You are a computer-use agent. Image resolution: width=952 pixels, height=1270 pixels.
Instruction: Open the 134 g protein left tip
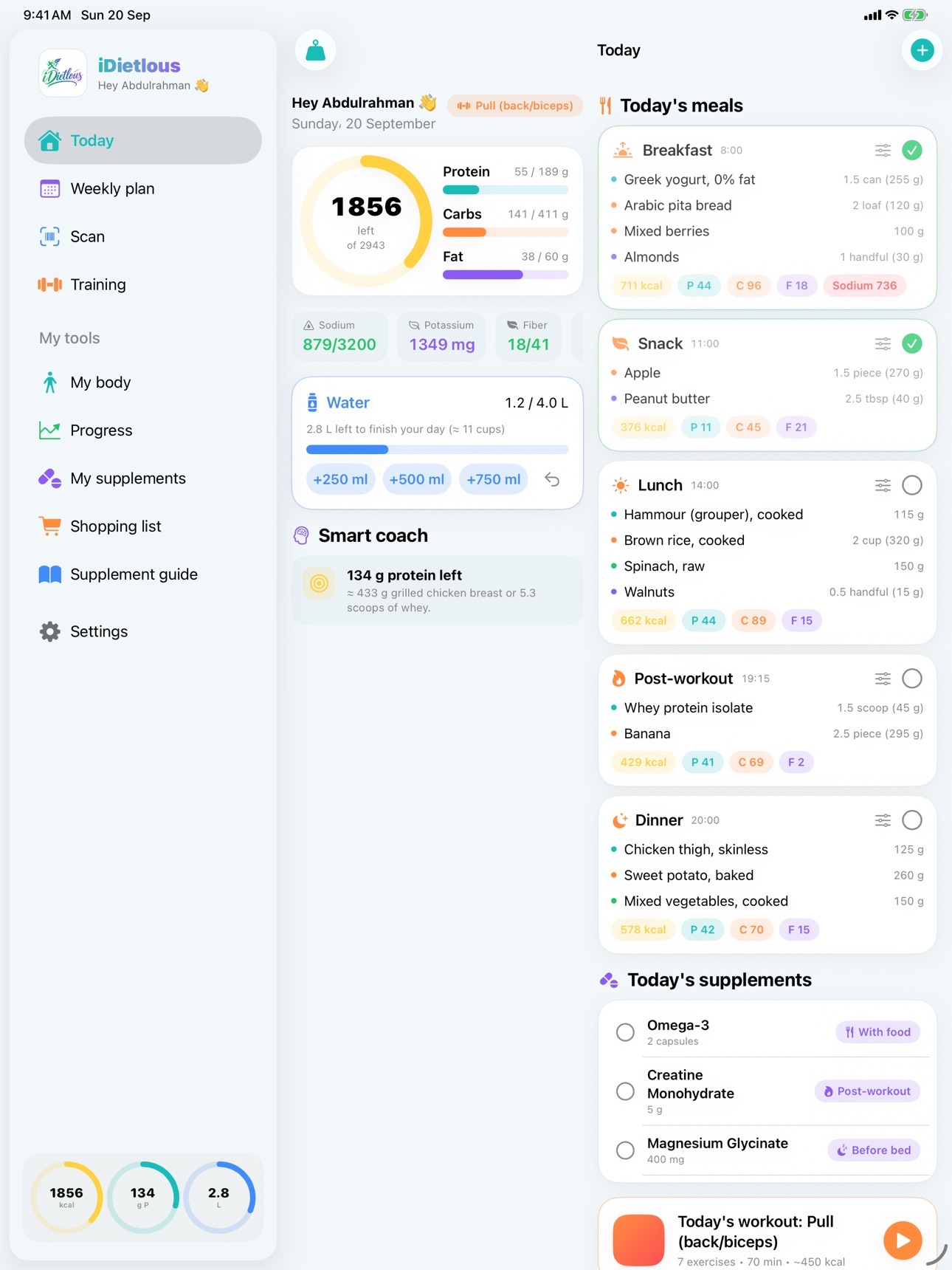(437, 591)
